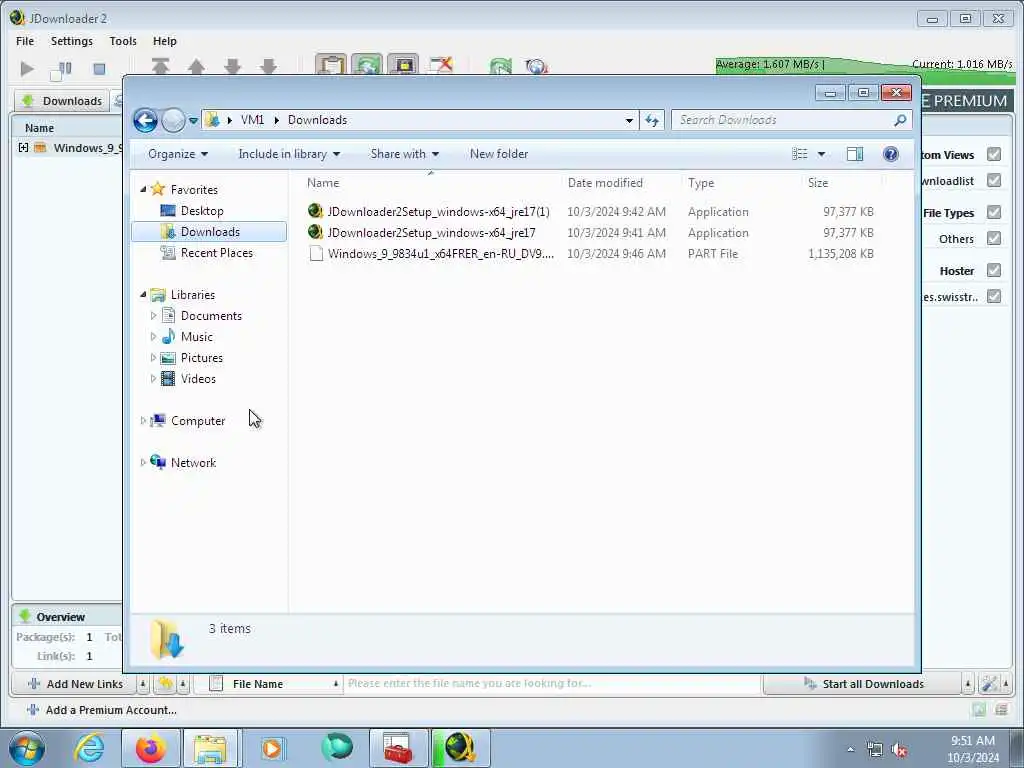Move selection down in JDownloader toolbar
Viewport: 1024px width, 768px height.
click(x=232, y=65)
